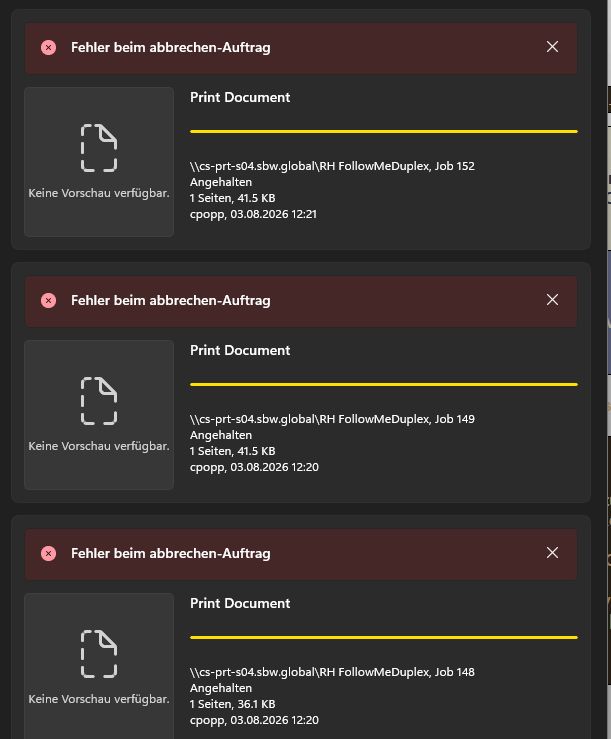Click the yellow progress bar of Job 148

(x=384, y=638)
